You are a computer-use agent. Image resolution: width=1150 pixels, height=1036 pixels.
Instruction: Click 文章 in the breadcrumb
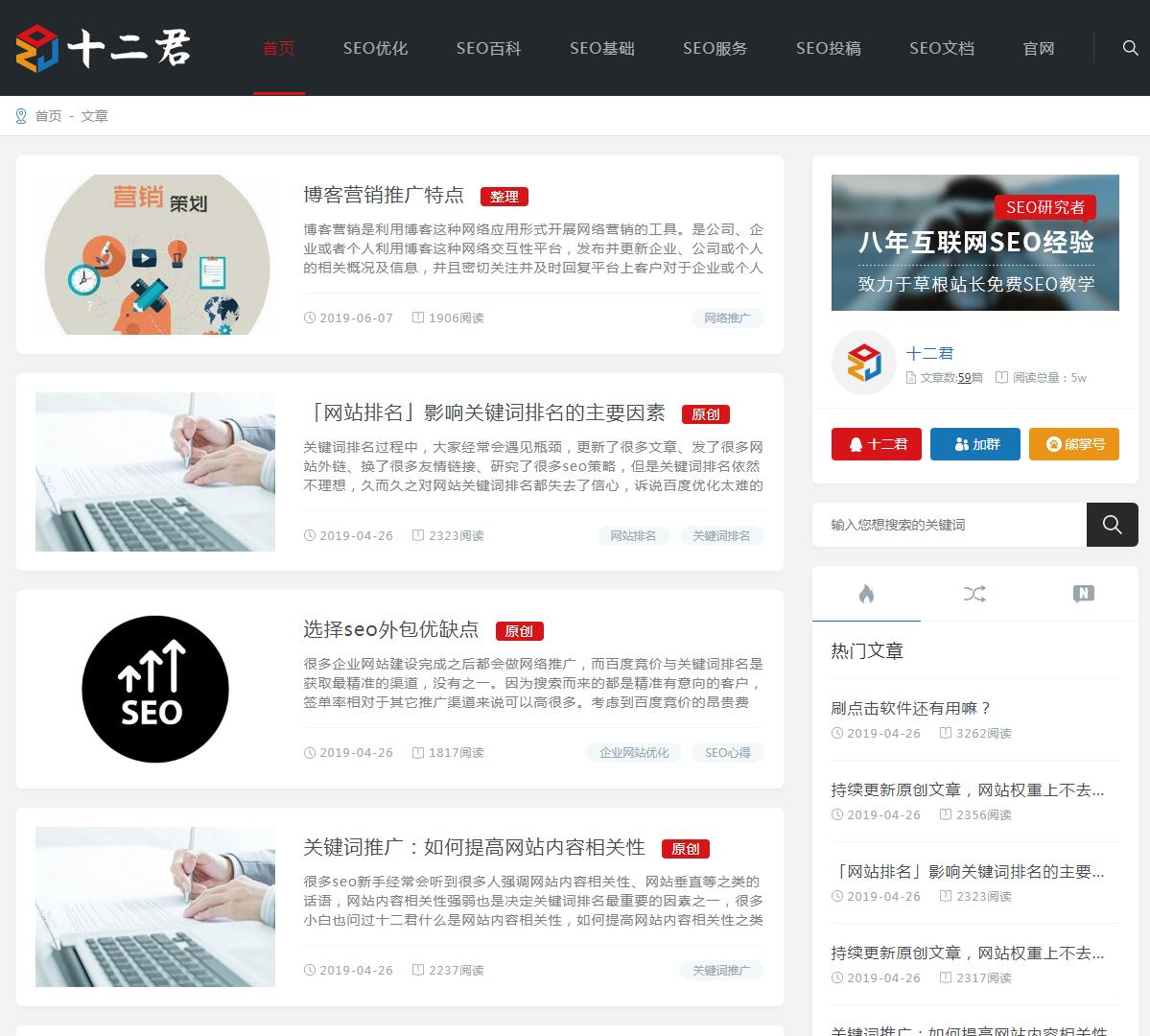(94, 116)
